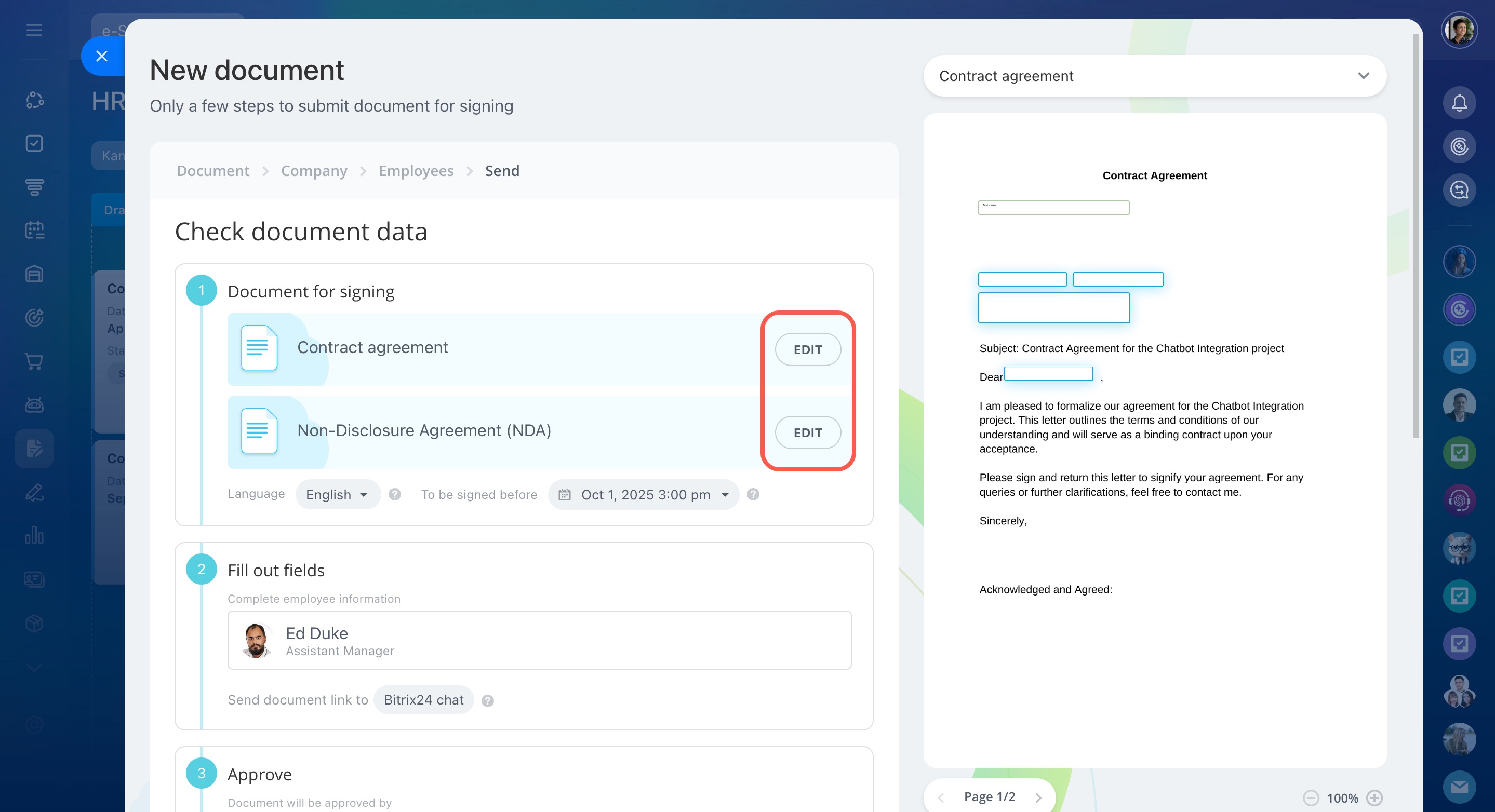The height and width of the screenshot is (812, 1495).
Task: Open the purple AI brain chat icon
Action: (x=1459, y=500)
